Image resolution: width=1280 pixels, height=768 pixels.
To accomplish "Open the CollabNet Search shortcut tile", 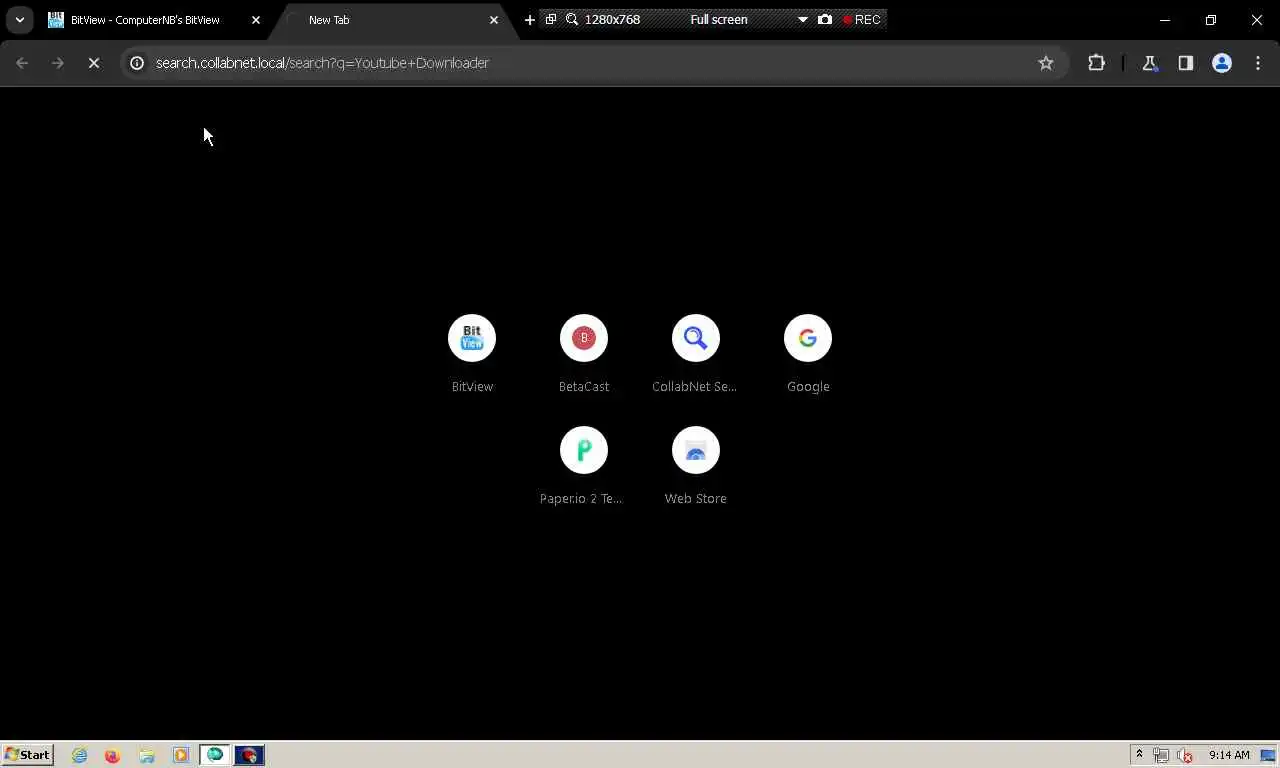I will (696, 354).
